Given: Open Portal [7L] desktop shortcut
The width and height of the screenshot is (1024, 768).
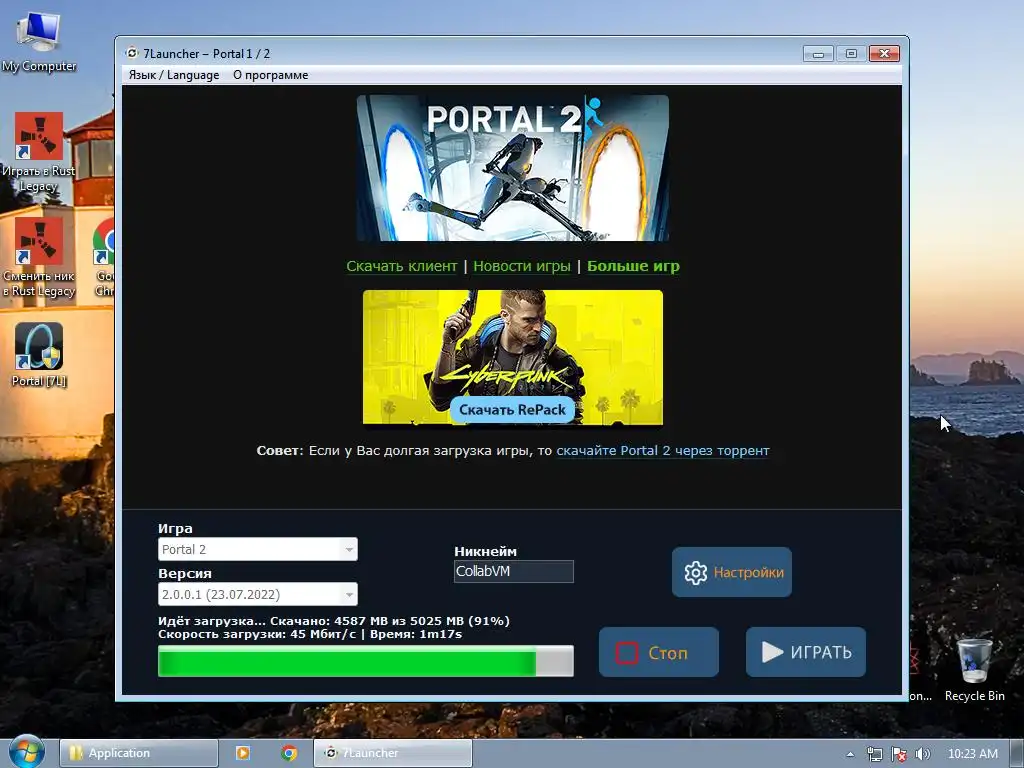Looking at the screenshot, I should (39, 354).
